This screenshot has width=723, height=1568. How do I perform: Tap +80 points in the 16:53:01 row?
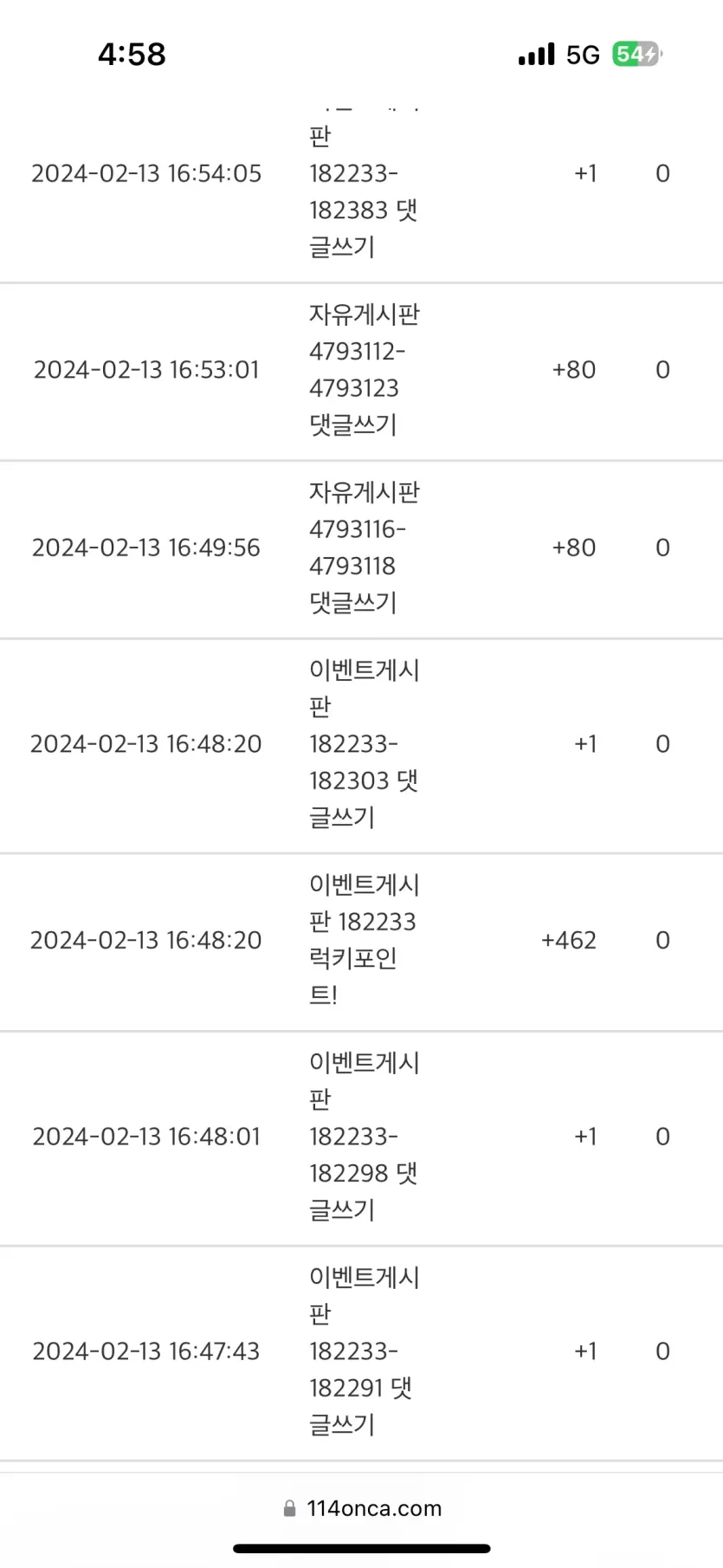tap(574, 370)
